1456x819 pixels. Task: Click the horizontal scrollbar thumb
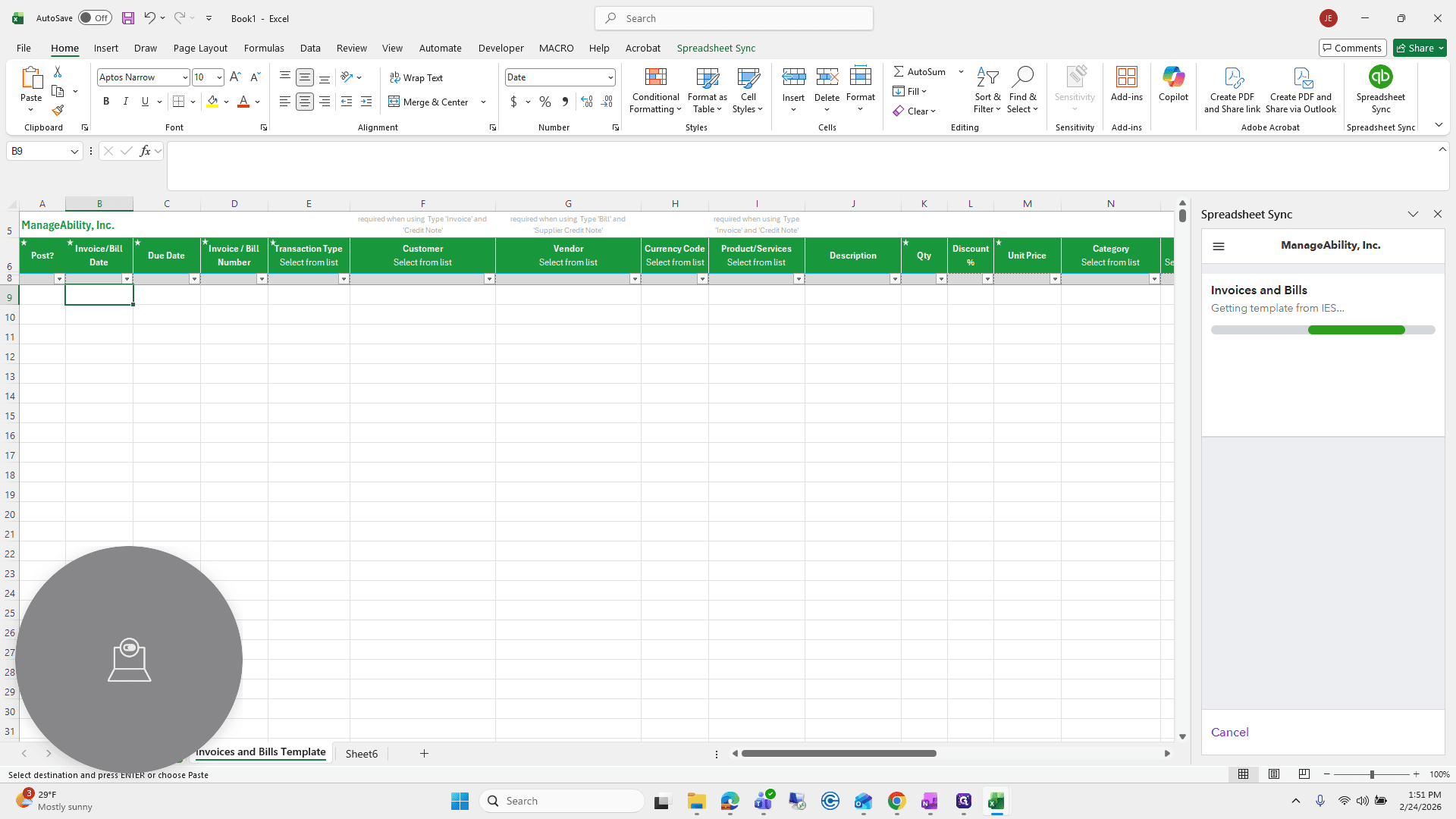(839, 754)
